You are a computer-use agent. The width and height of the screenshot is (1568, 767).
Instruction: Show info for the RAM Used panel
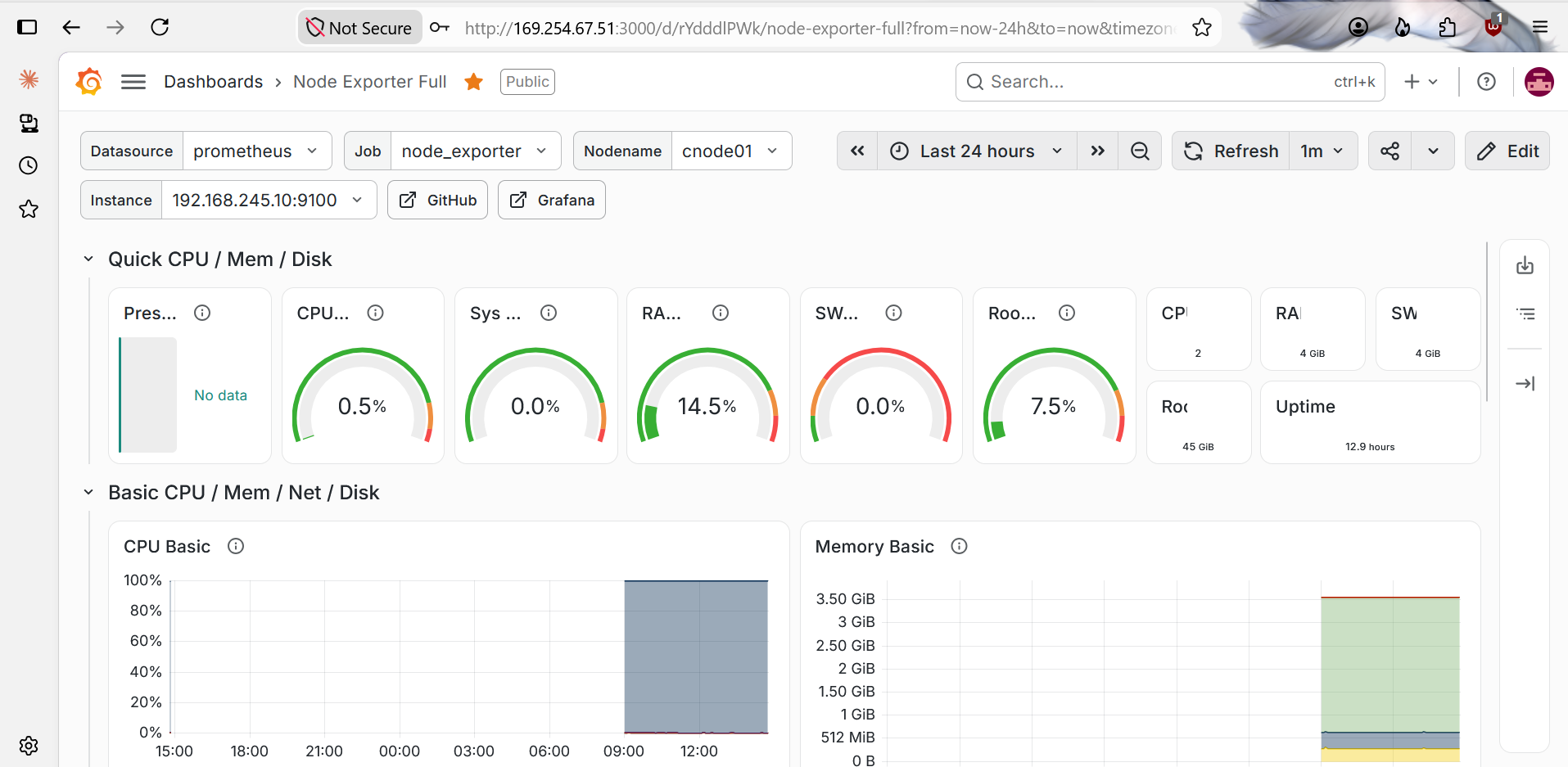pyautogui.click(x=721, y=313)
